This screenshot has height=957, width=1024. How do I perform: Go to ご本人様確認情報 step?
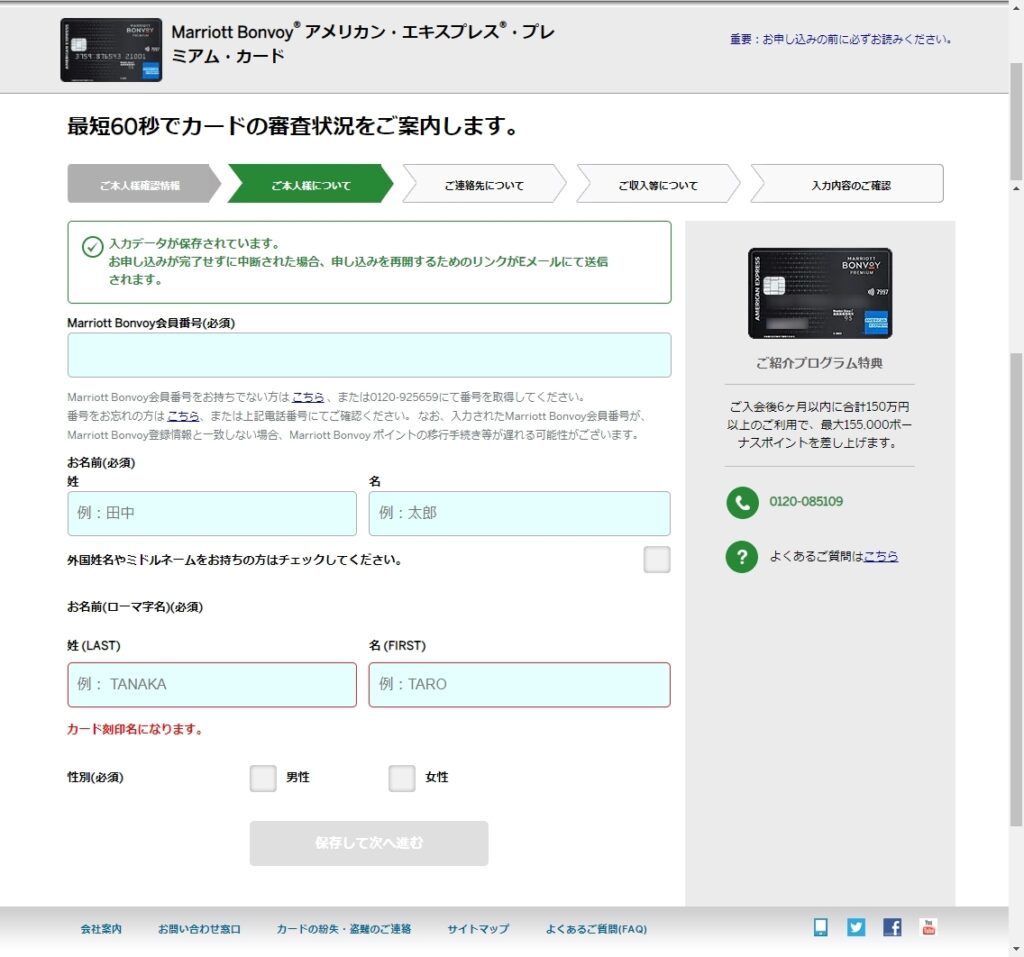(x=142, y=184)
